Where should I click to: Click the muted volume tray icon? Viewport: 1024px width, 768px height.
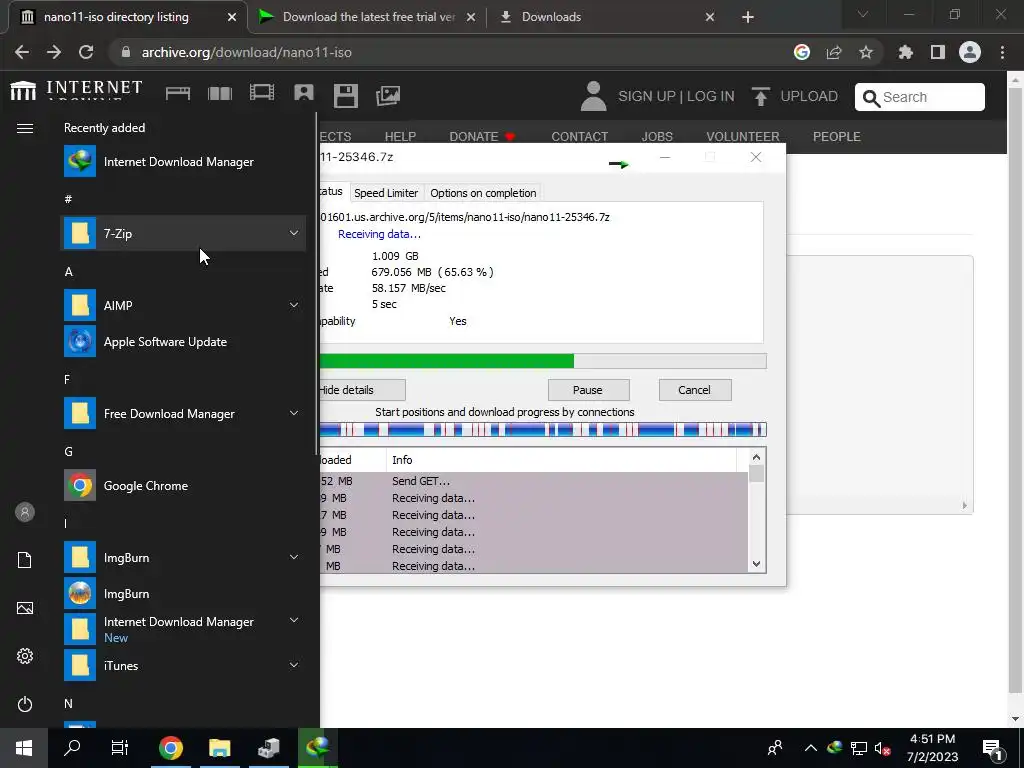882,748
